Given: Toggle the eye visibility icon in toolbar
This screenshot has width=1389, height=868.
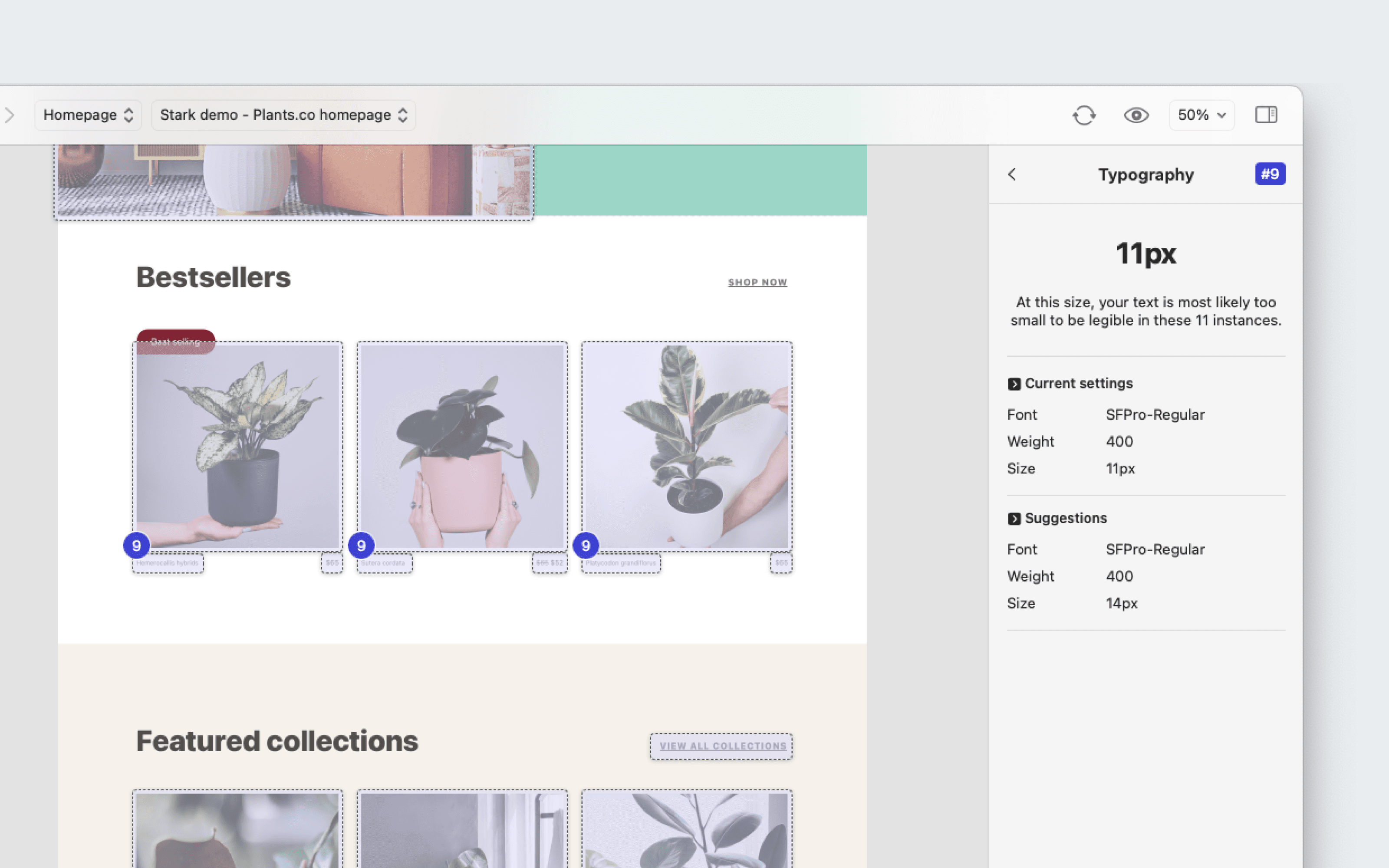Looking at the screenshot, I should click(x=1136, y=115).
